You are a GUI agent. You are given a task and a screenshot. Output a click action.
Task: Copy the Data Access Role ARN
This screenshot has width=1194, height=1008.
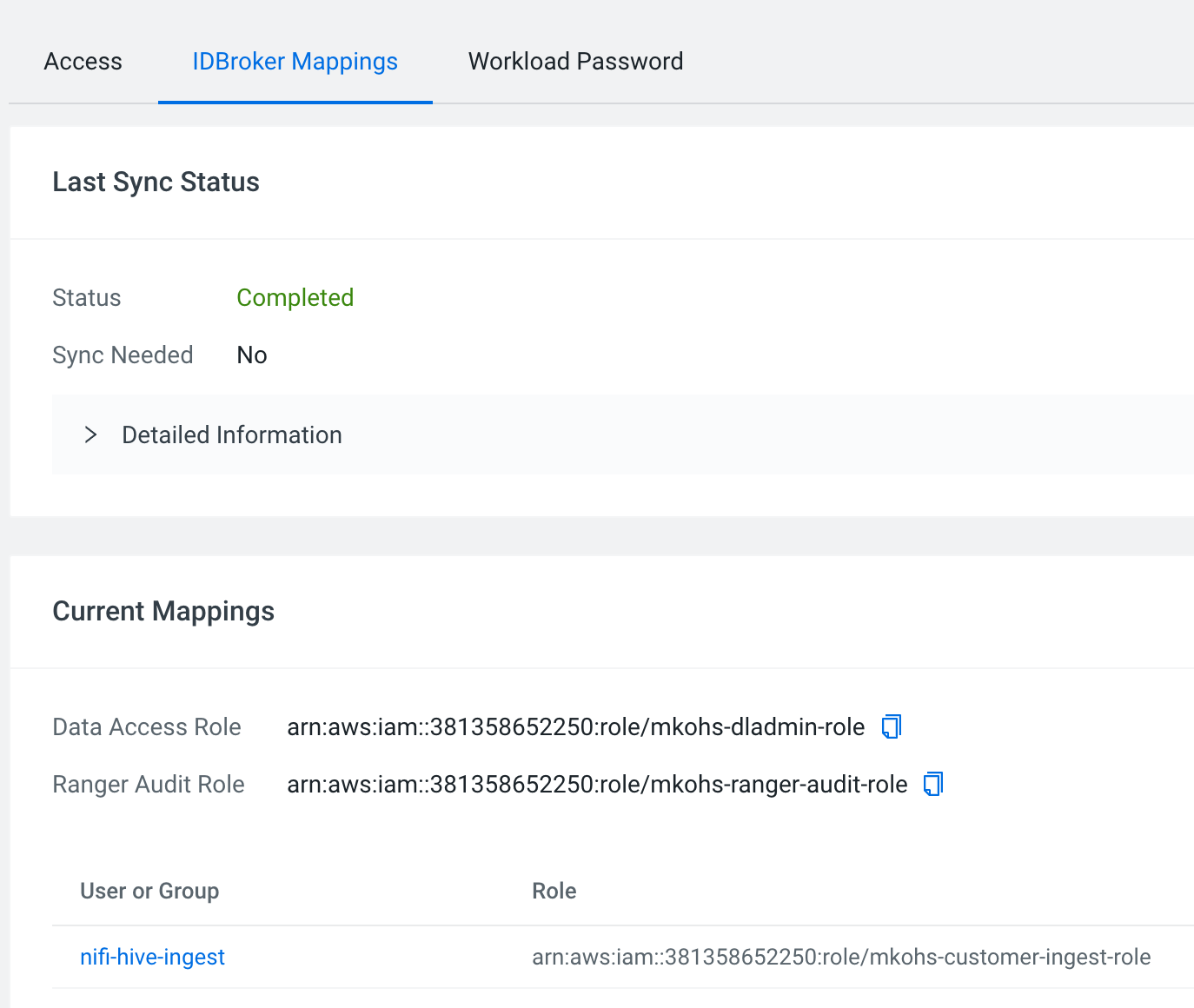click(x=892, y=726)
